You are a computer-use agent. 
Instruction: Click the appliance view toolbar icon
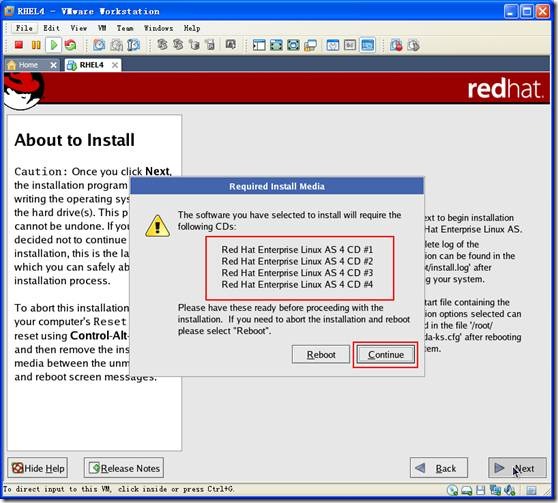click(x=350, y=45)
